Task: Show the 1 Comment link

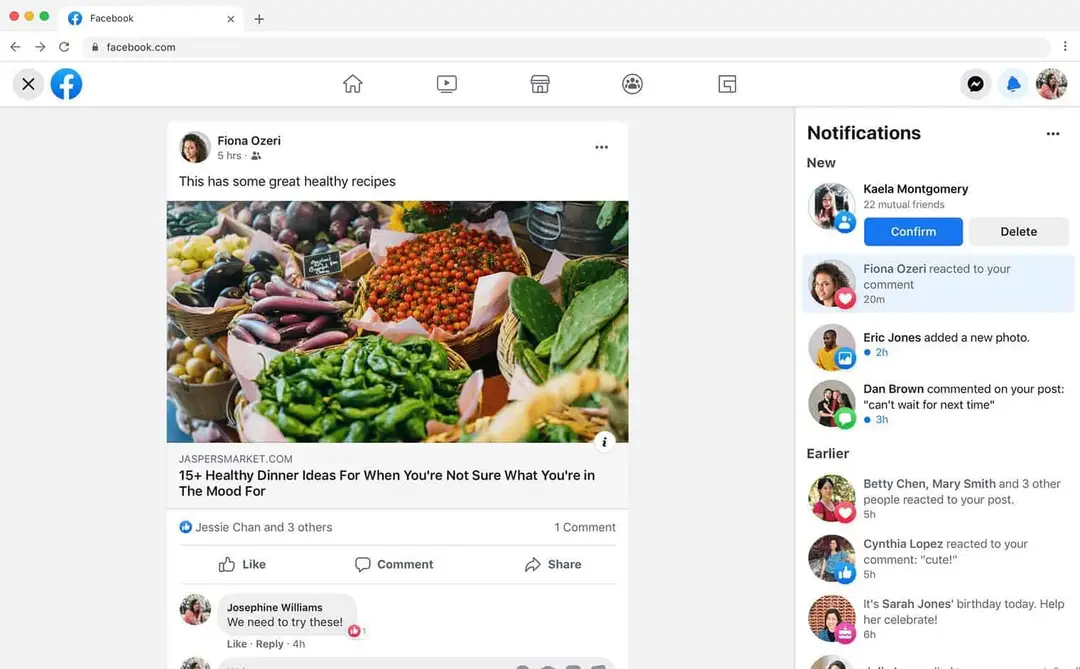Action: point(585,527)
